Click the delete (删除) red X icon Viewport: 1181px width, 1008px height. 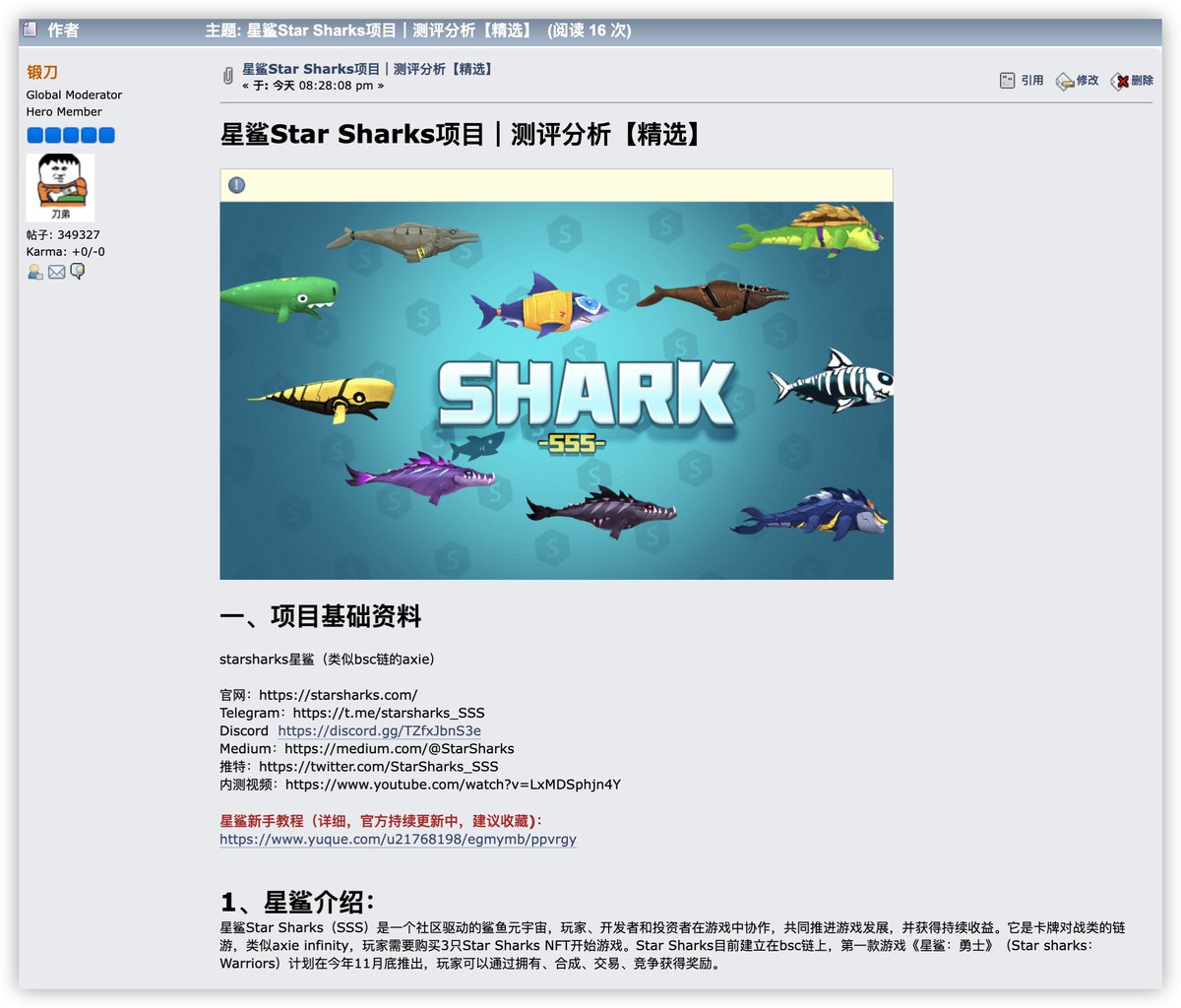click(1120, 81)
